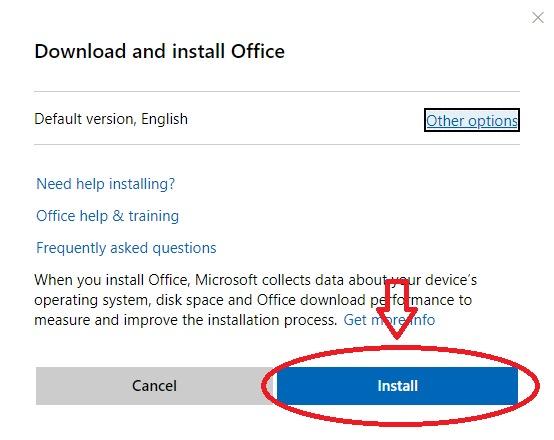Choose a different version via Other options

(x=472, y=120)
